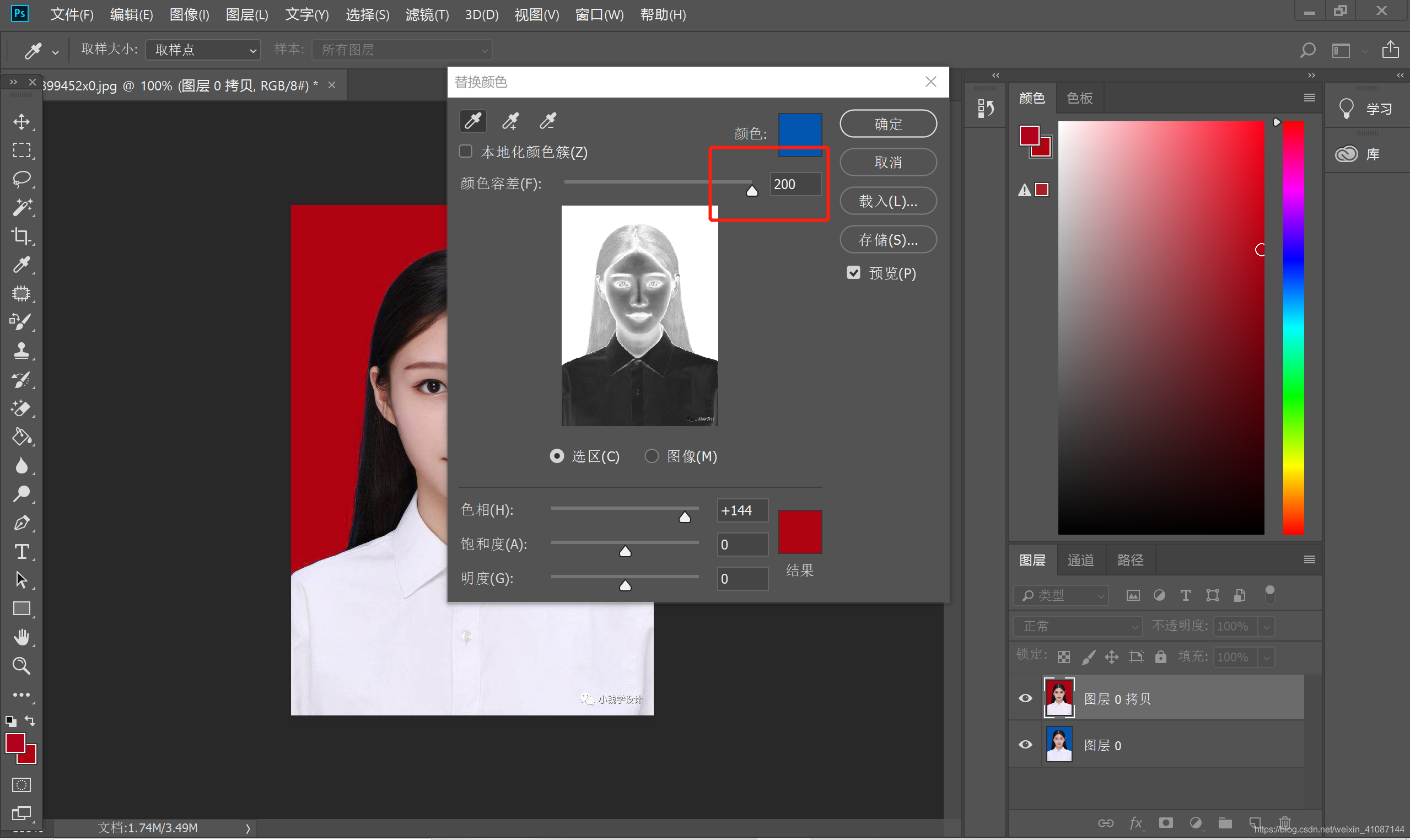Open the layer filter type dropdown

[x=1060, y=595]
